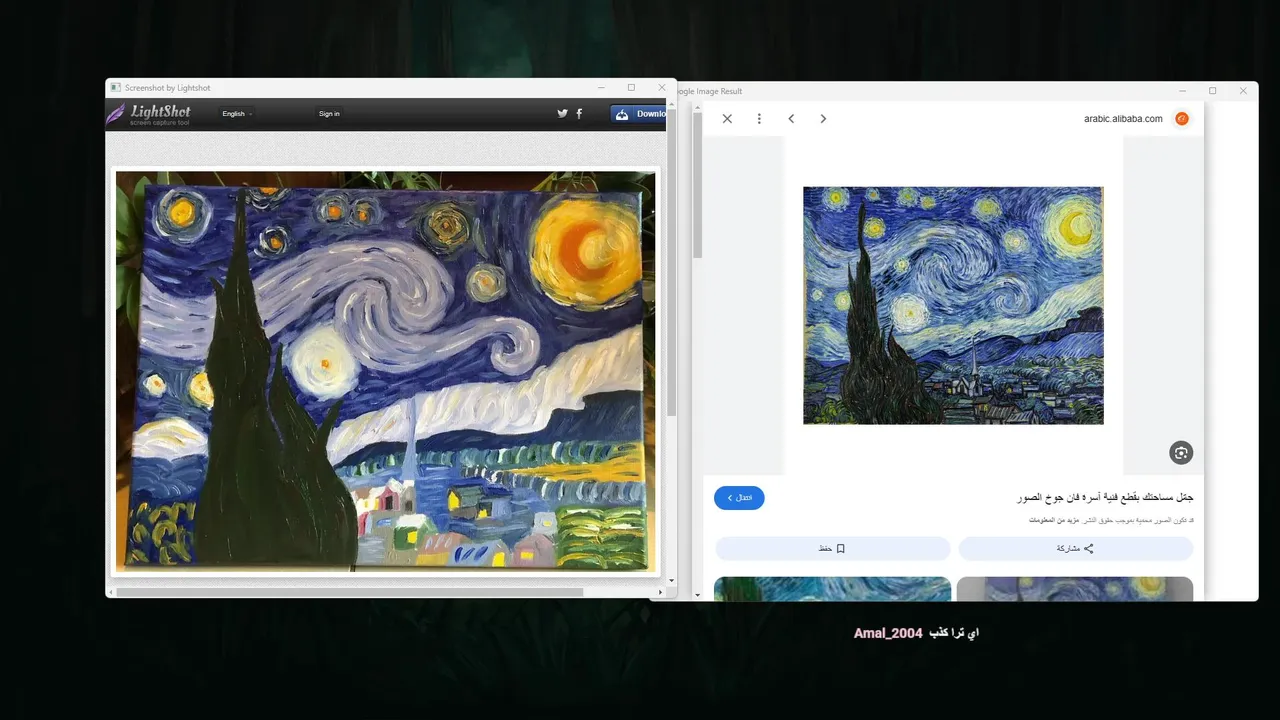
Task: Click the LightShot window vertical scrollbar
Action: coord(672,262)
